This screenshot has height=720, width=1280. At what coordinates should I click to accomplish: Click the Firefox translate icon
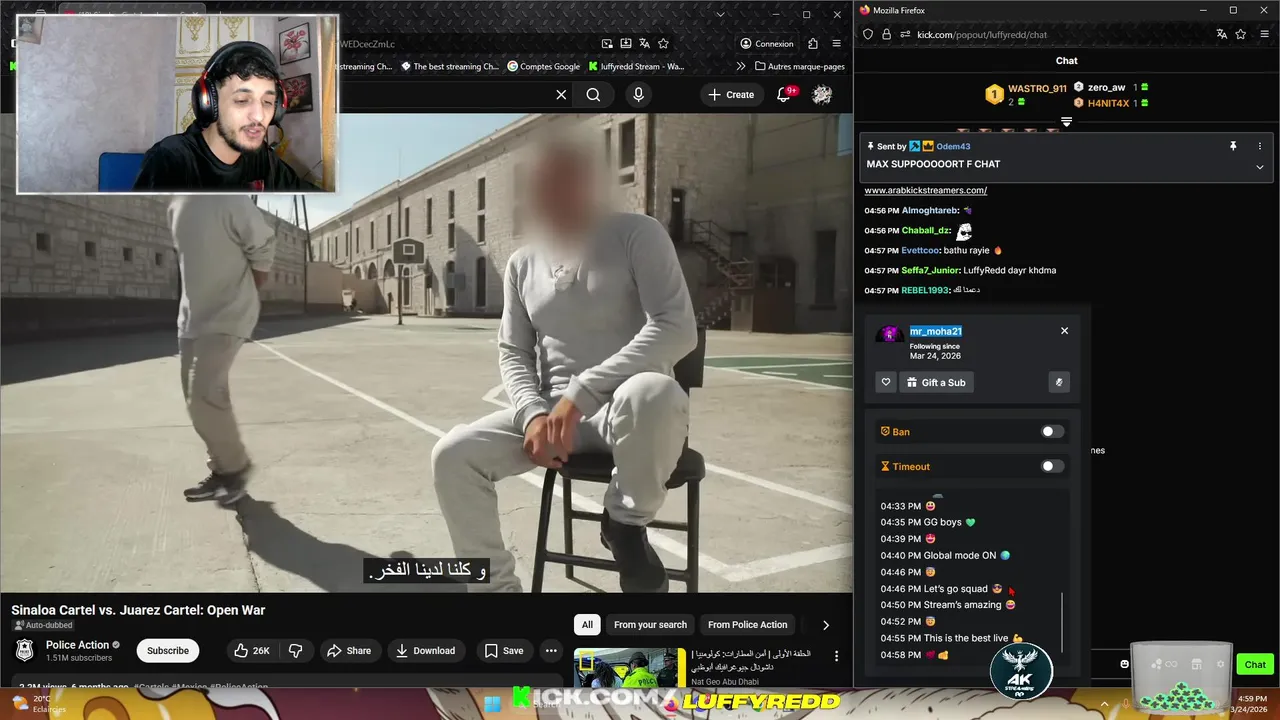1222,34
